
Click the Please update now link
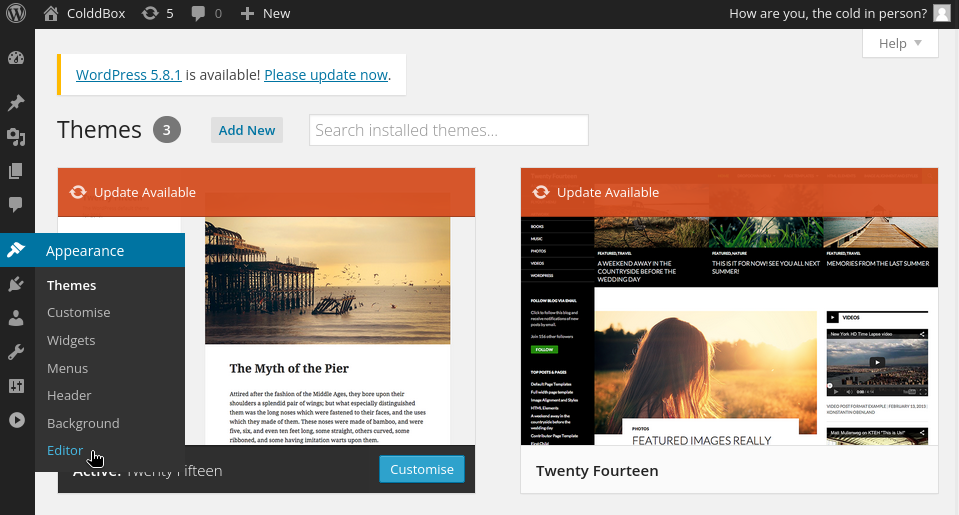[326, 75]
